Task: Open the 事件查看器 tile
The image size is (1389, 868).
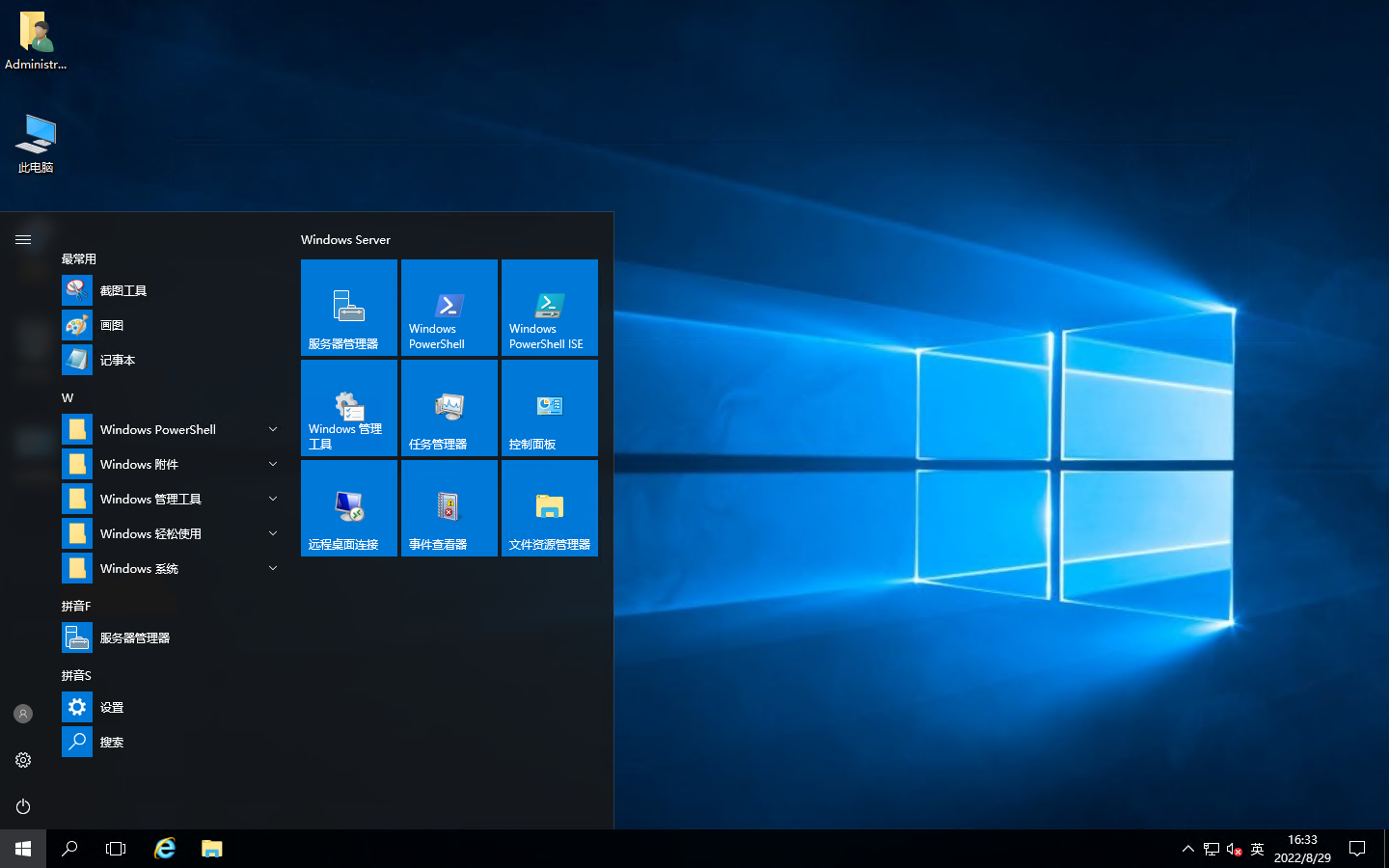Action: 449,508
